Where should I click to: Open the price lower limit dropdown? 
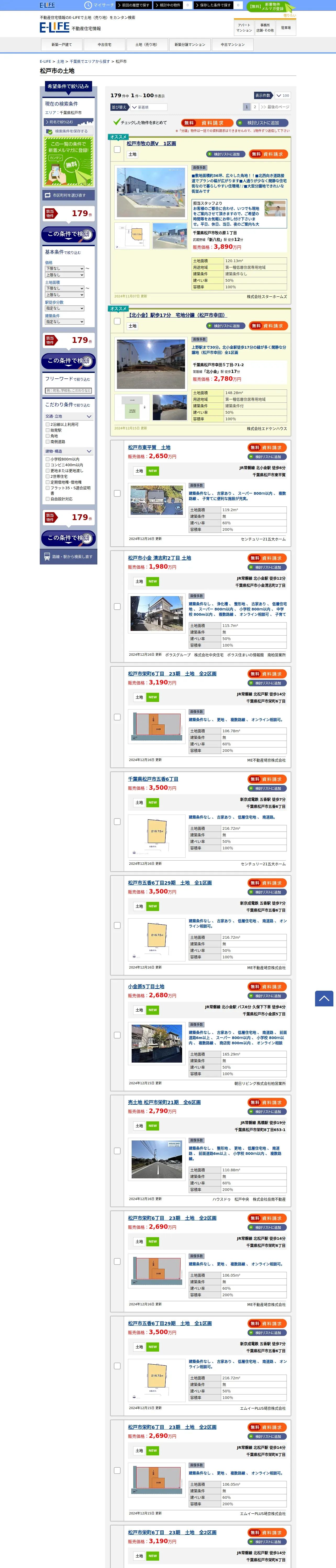click(64, 268)
